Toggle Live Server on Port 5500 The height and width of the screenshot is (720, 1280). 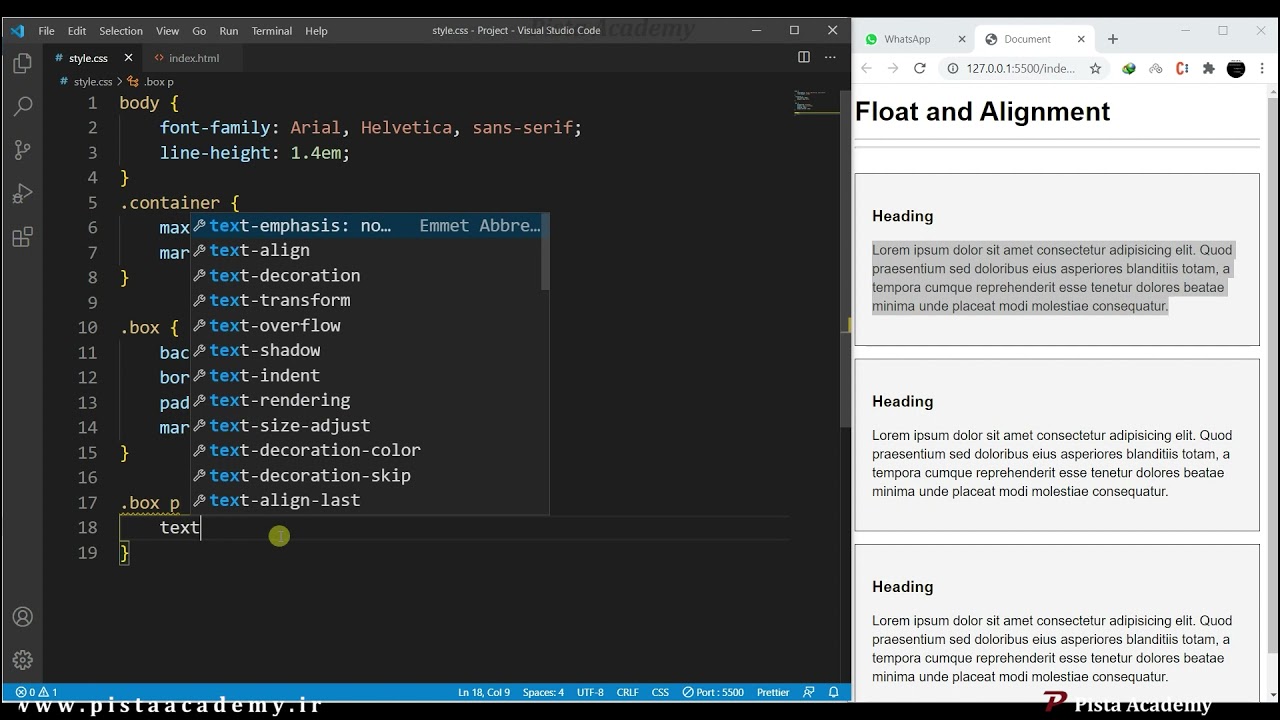point(713,692)
